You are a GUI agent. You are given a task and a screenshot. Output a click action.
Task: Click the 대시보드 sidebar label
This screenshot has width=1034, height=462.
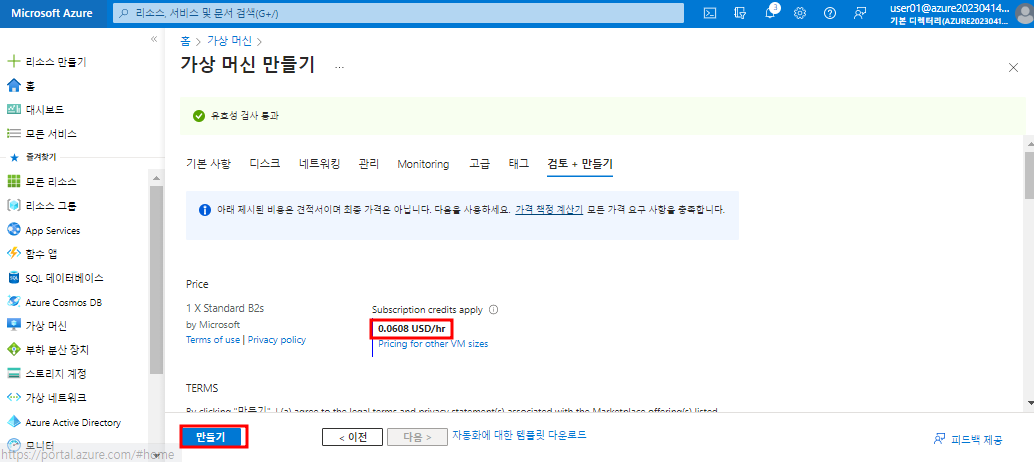pos(45,110)
